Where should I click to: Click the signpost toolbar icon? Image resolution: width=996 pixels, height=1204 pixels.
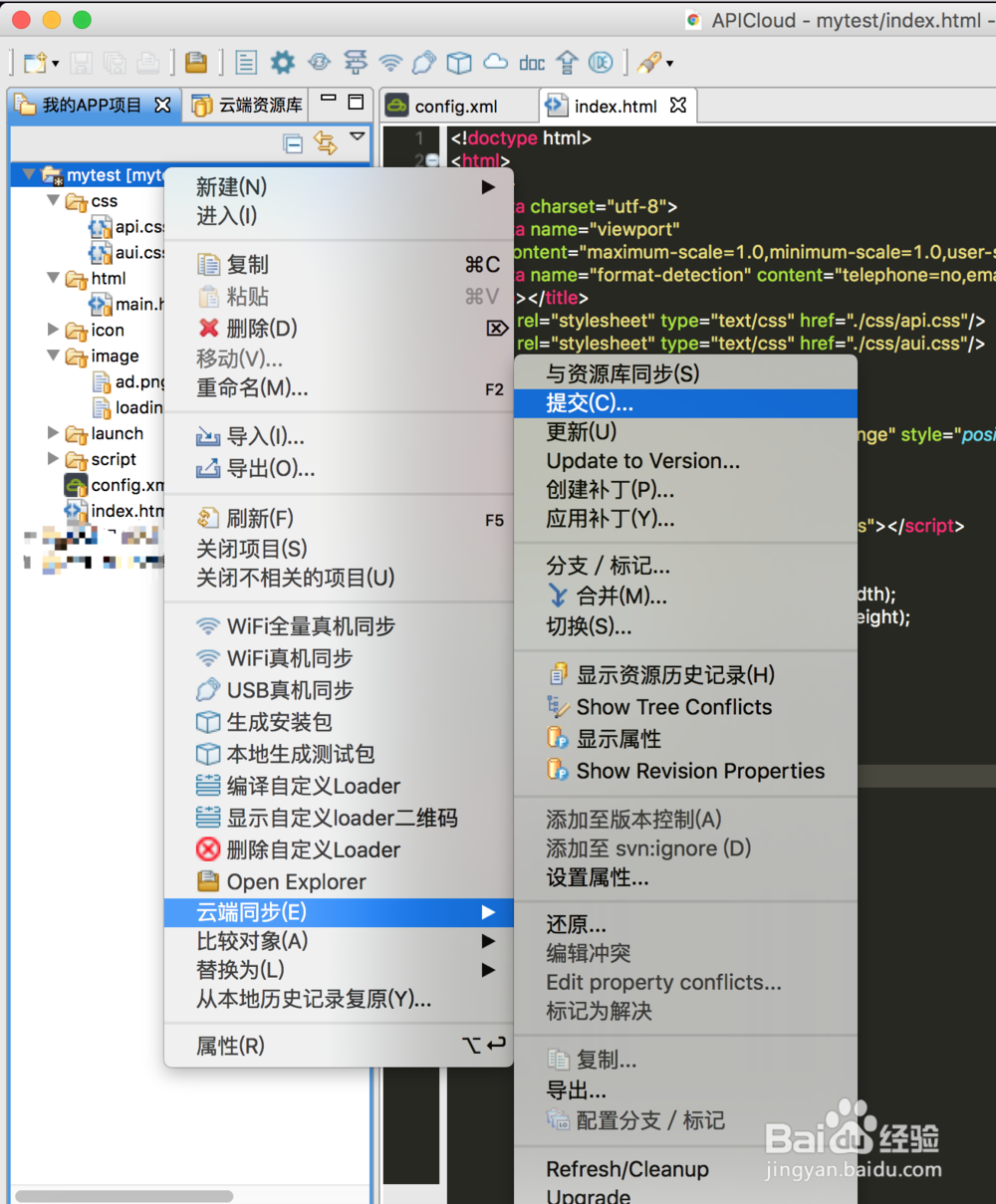pyautogui.click(x=356, y=63)
